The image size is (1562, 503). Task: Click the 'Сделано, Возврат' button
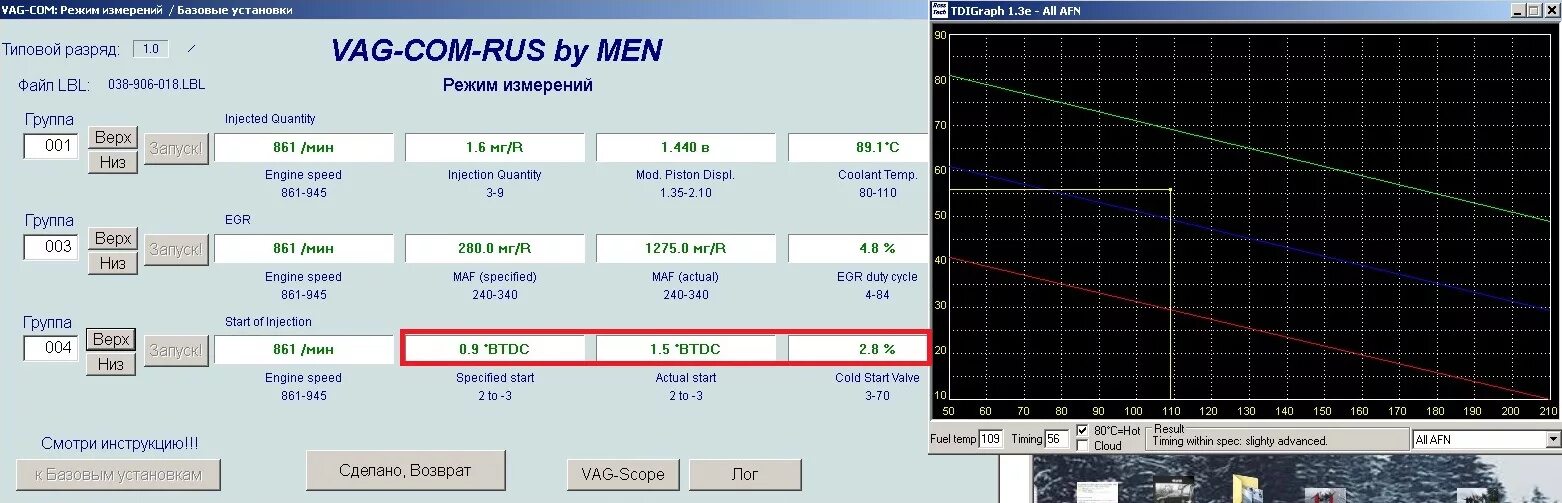coord(405,470)
